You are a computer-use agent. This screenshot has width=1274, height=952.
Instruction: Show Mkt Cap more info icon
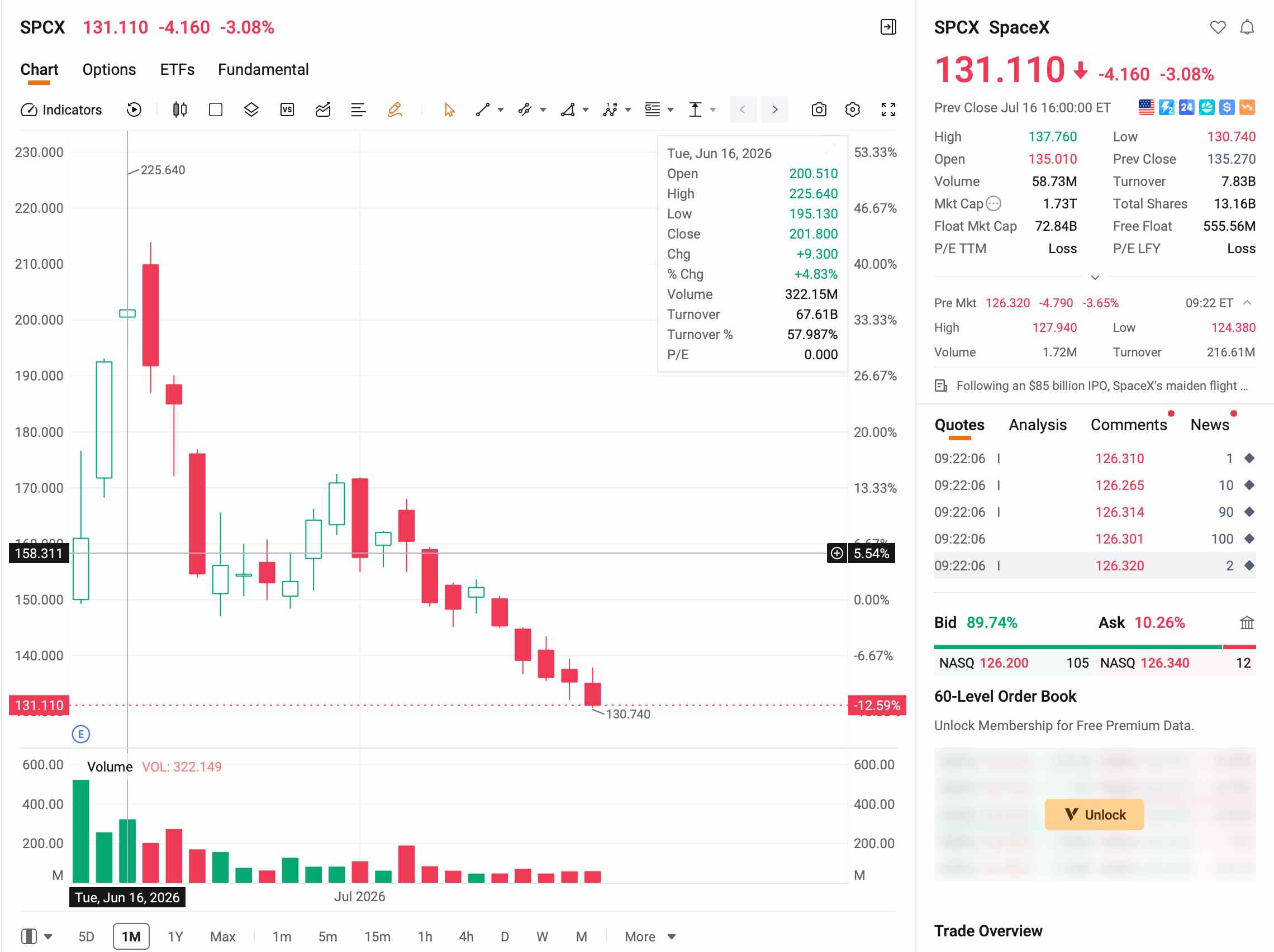[x=993, y=203]
